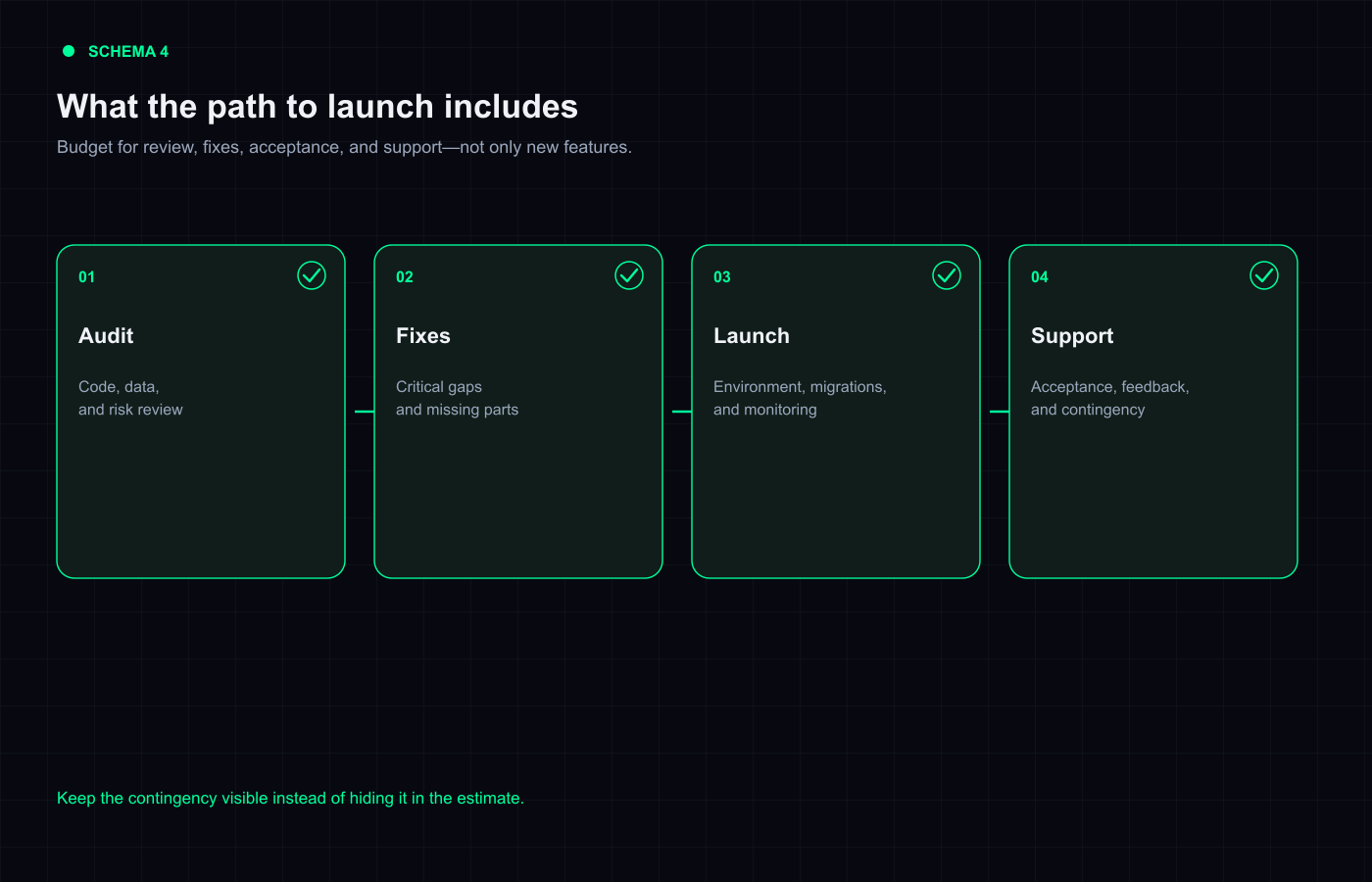This screenshot has height=882, width=1372.
Task: Click the text 'Code, data, and risk review'
Action: point(130,398)
